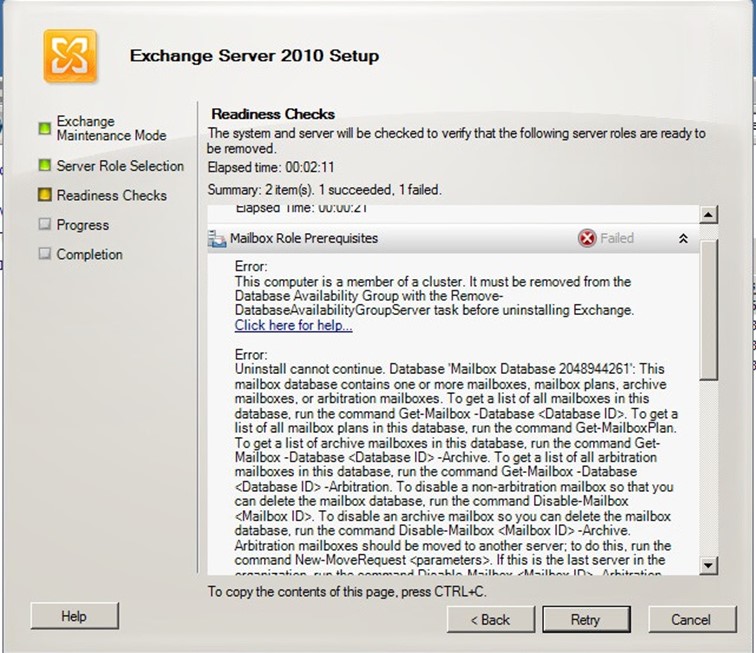Click the 'Exchange Maintenance Mode' step label
This screenshot has width=756, height=653.
[111, 128]
